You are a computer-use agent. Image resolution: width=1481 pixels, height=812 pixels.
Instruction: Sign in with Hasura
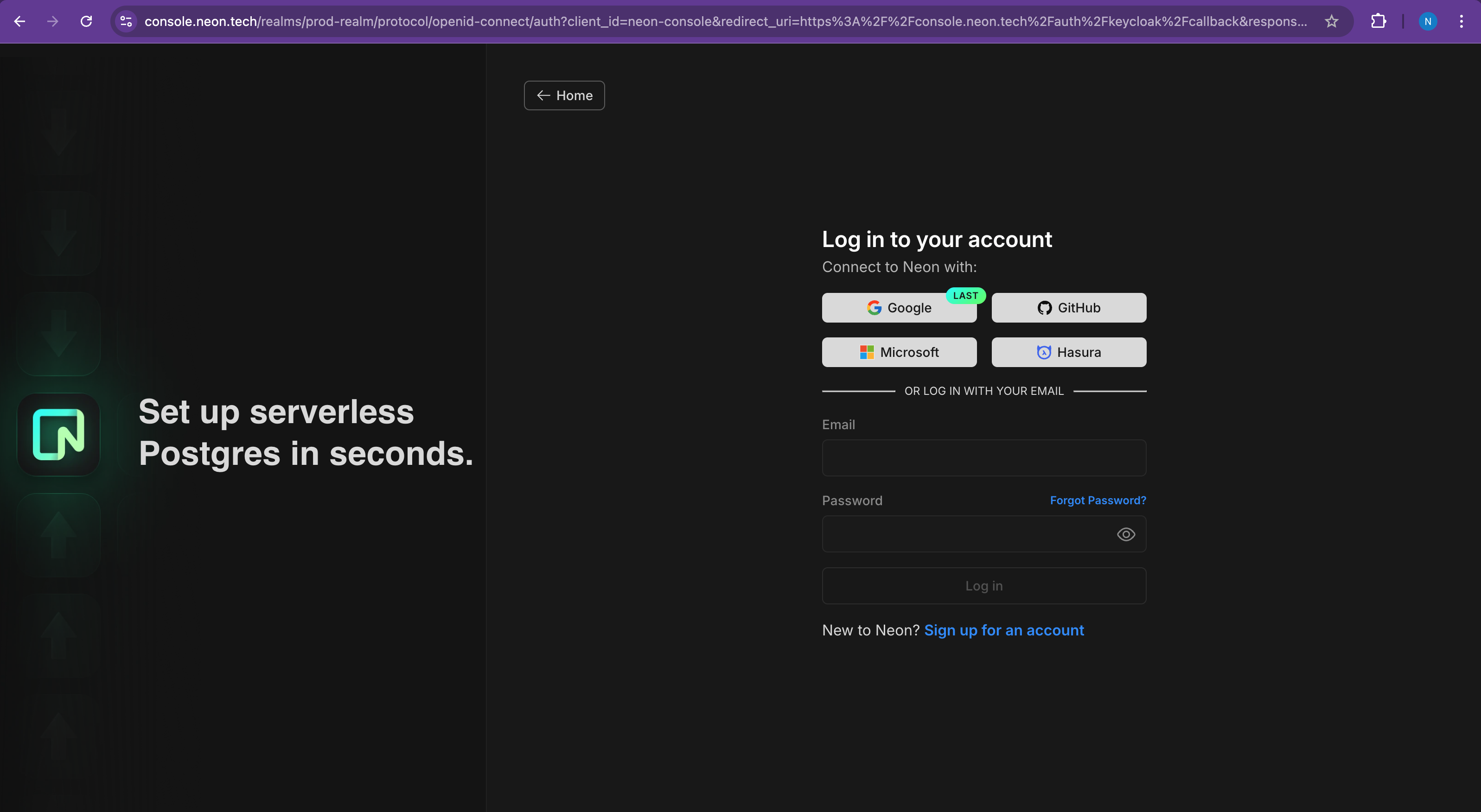[x=1069, y=352]
